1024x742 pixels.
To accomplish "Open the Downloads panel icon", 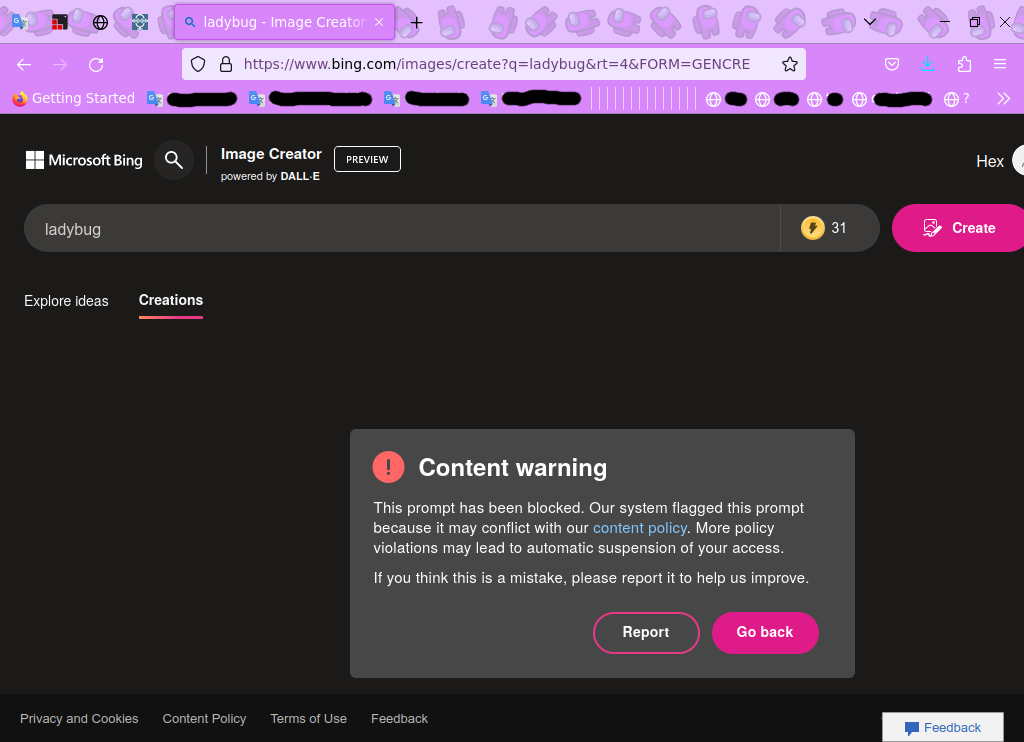I will [x=927, y=63].
